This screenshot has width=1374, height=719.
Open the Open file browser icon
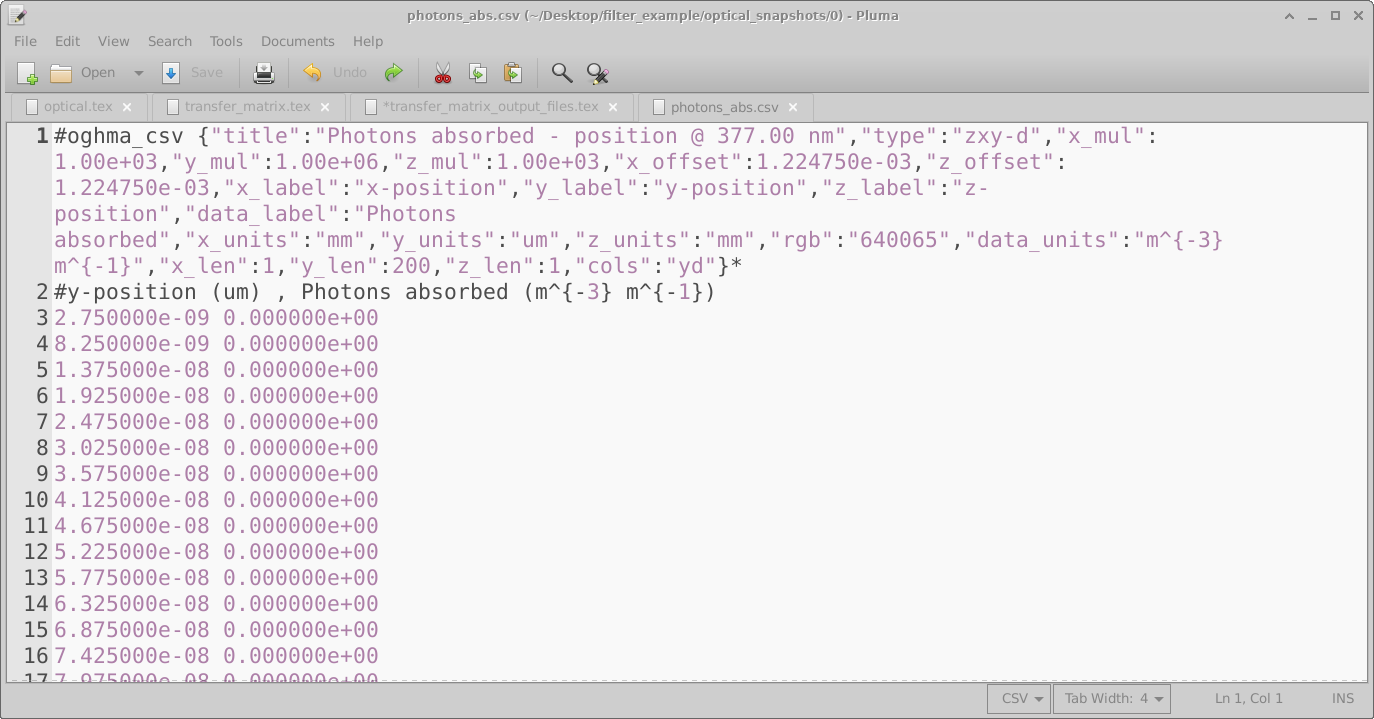[62, 72]
